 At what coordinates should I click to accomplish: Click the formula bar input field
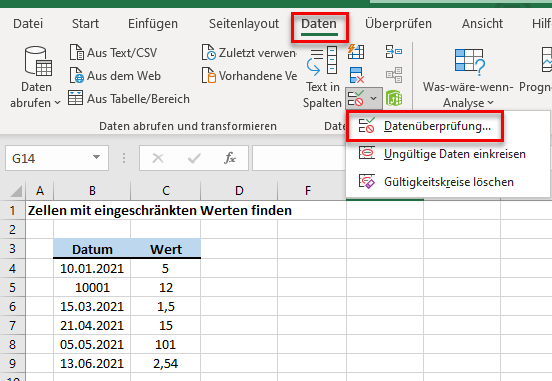coord(299,158)
